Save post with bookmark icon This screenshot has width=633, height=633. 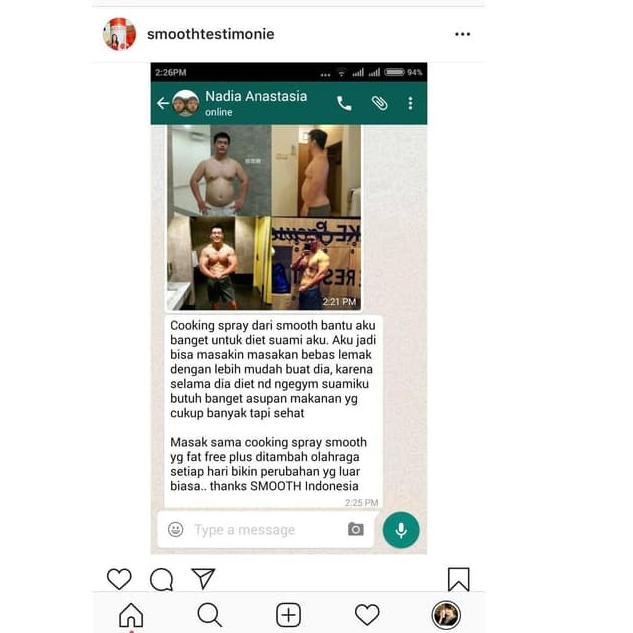point(459,579)
